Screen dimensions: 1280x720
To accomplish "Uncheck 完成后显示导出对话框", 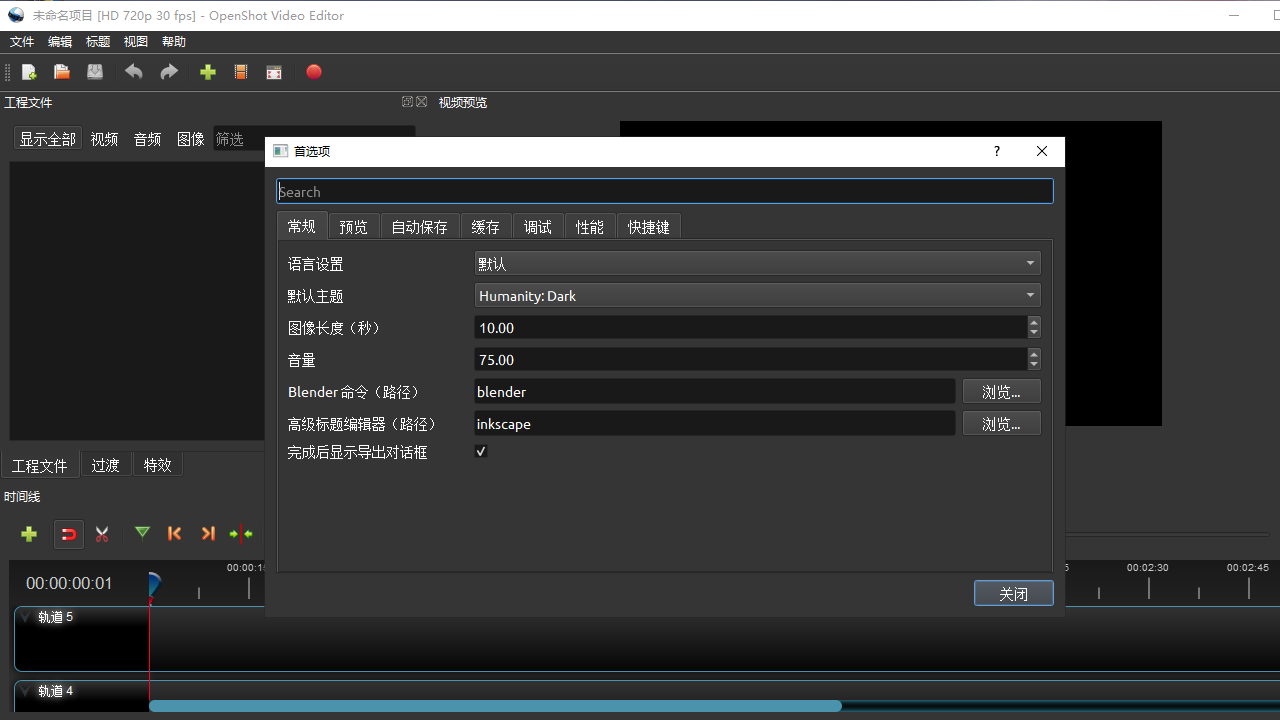I will (481, 451).
